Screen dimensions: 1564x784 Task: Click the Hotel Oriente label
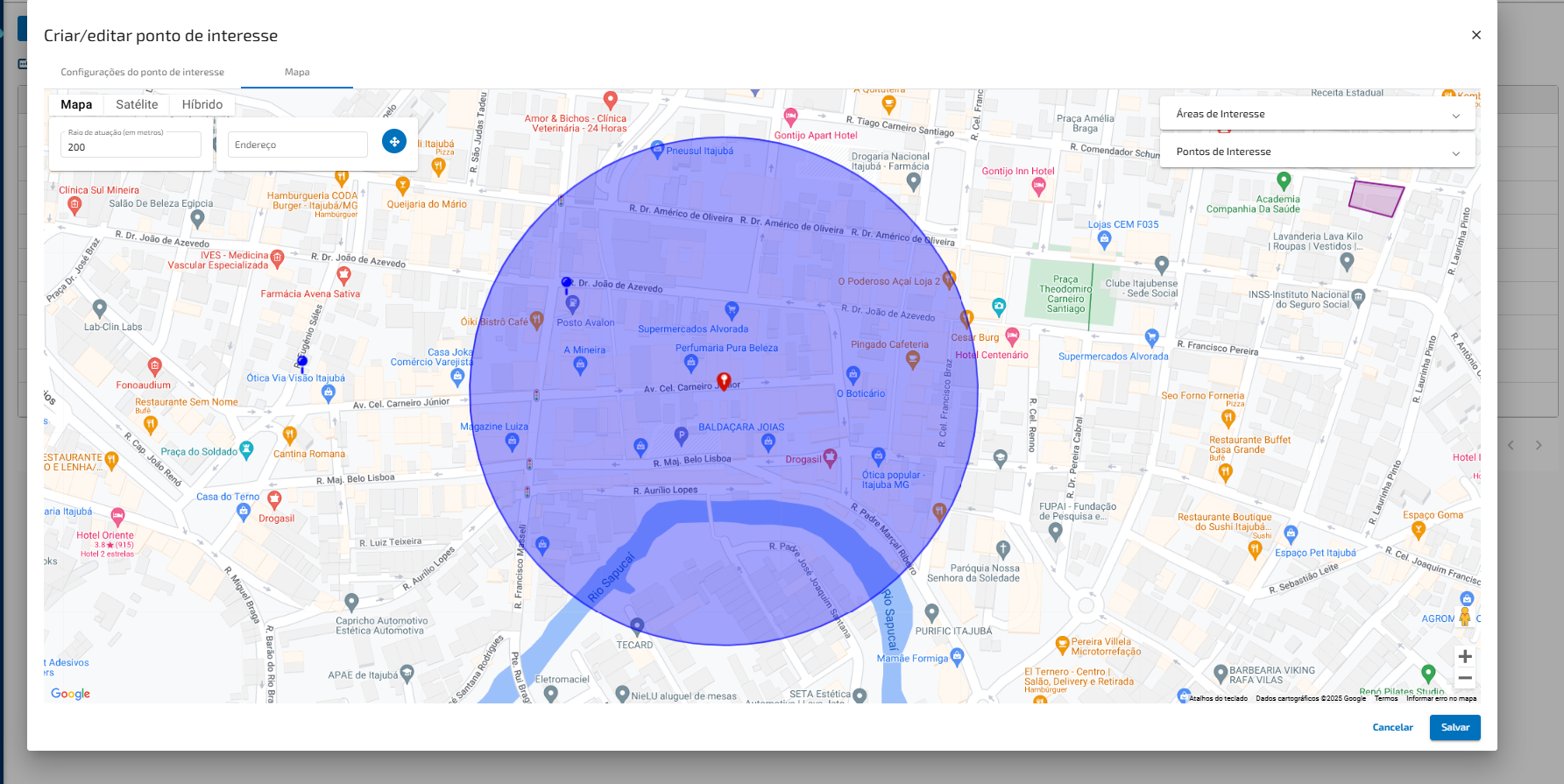105,535
